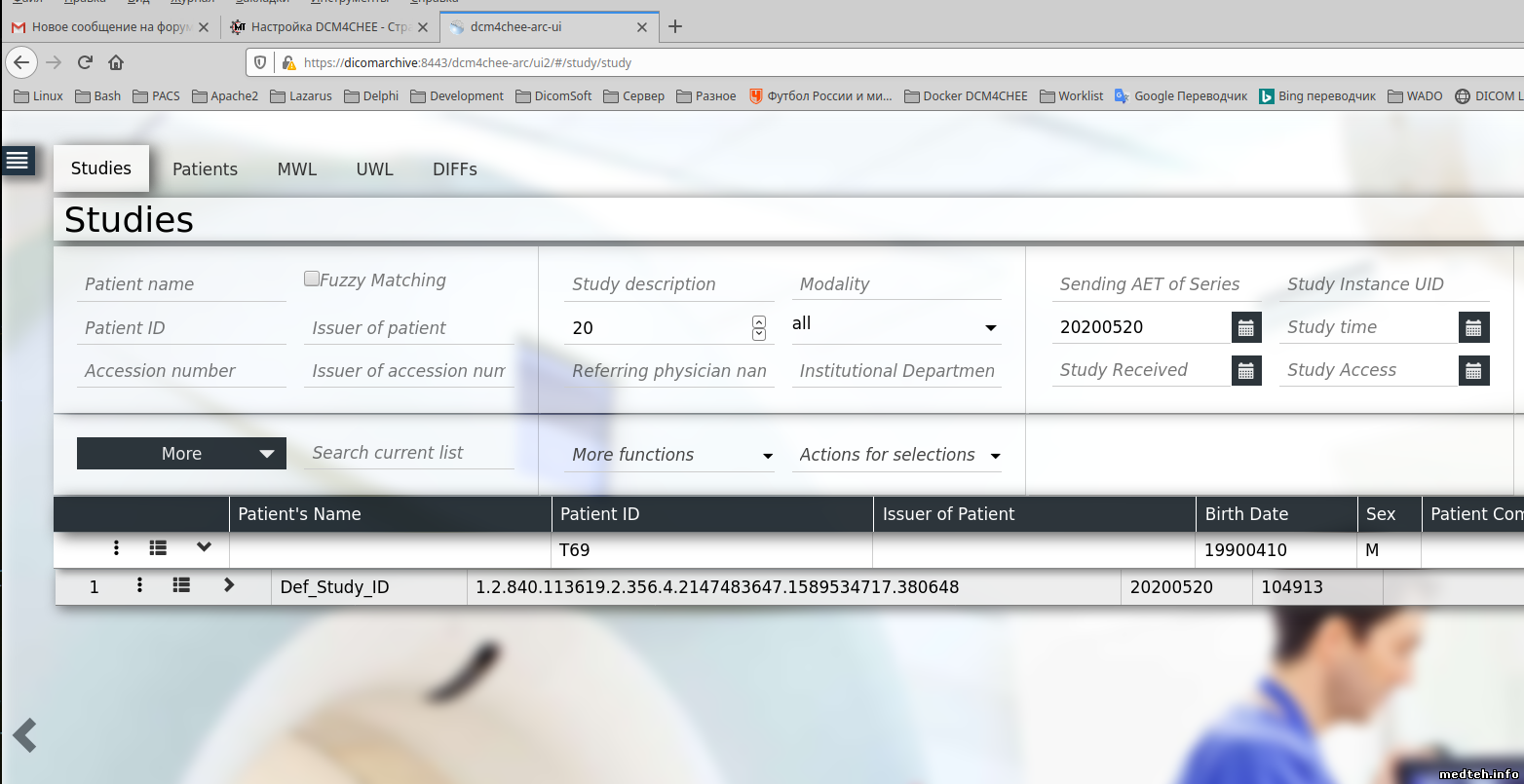The height and width of the screenshot is (784, 1524).
Task: Open calendar picker for study date 20200520
Action: pyautogui.click(x=1245, y=328)
